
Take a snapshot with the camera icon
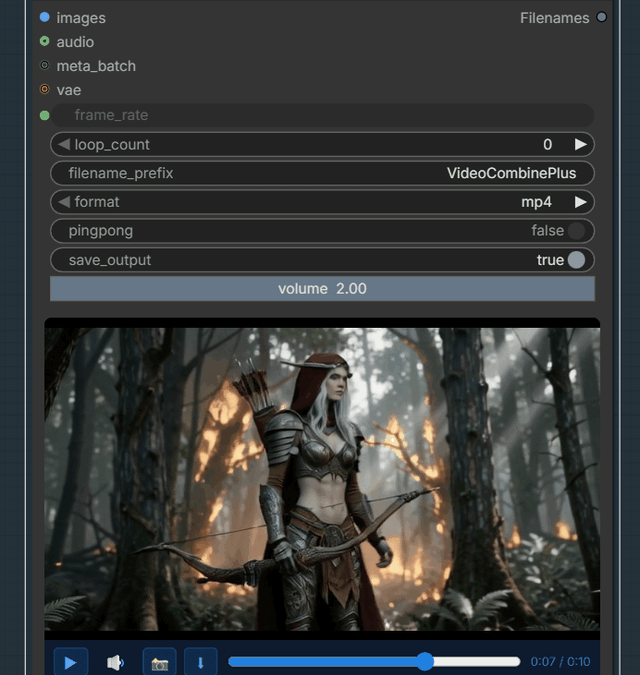159,662
